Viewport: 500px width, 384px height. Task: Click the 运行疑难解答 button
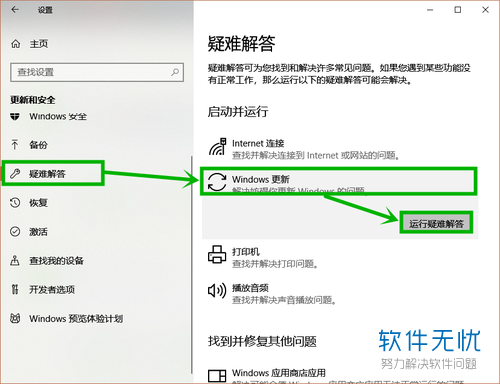pyautogui.click(x=436, y=223)
